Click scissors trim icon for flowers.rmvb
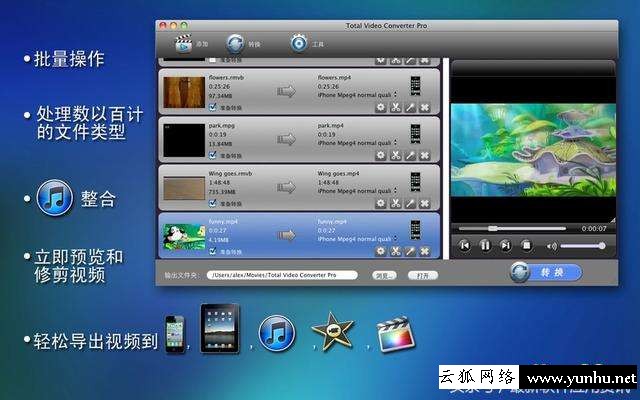 395,107
